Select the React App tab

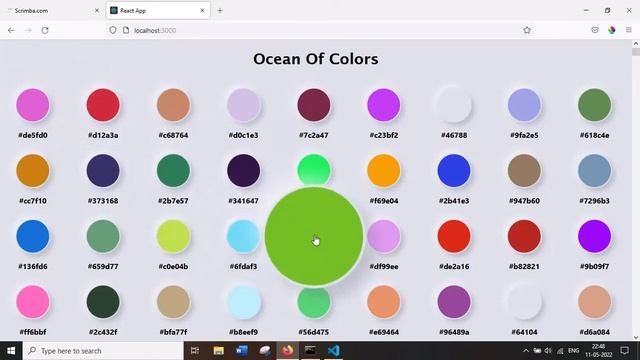[158, 11]
